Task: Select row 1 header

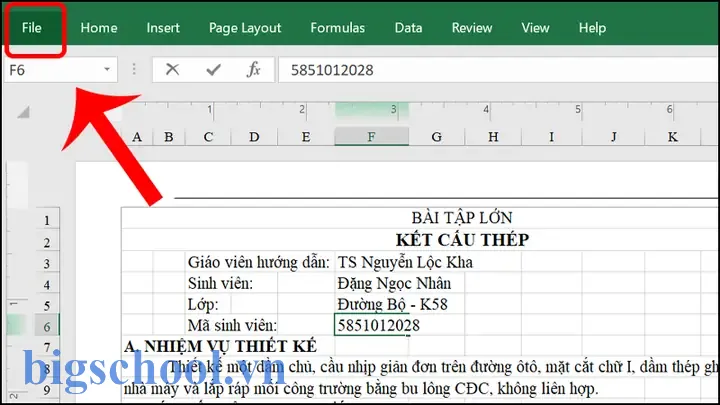Action: point(47,220)
